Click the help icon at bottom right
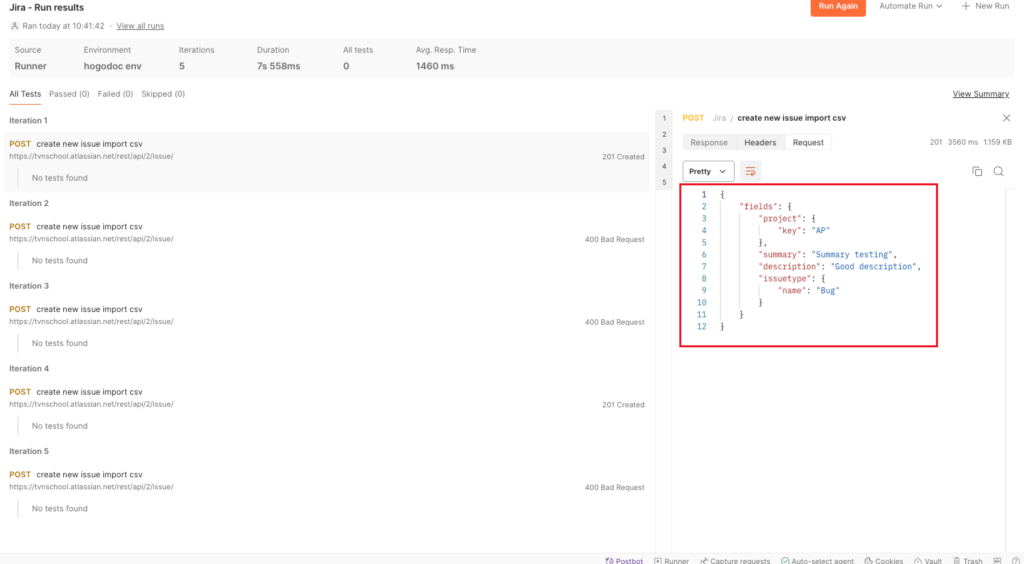1024x564 pixels. pos(1016,561)
